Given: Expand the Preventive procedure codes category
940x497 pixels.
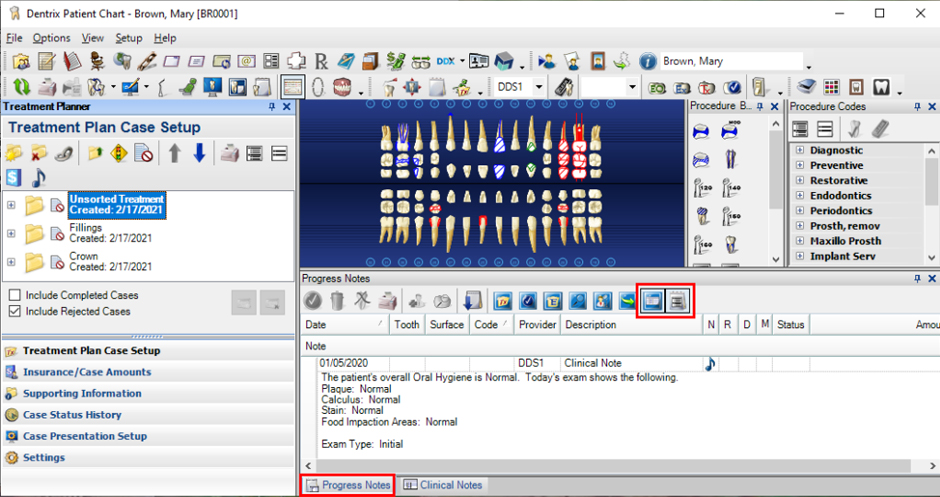Looking at the screenshot, I should point(800,165).
